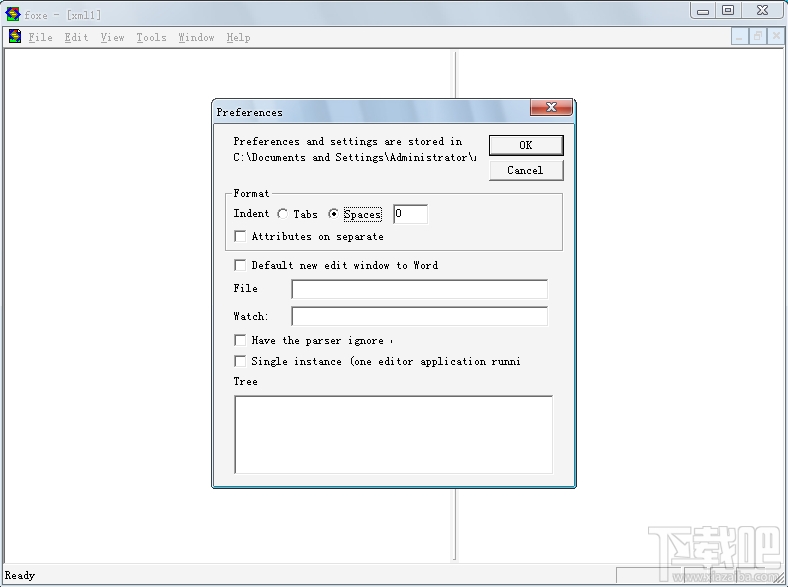Viewport: 788px width, 587px height.
Task: Click the settings path text C:\Documents and Settings
Action: [x=355, y=157]
